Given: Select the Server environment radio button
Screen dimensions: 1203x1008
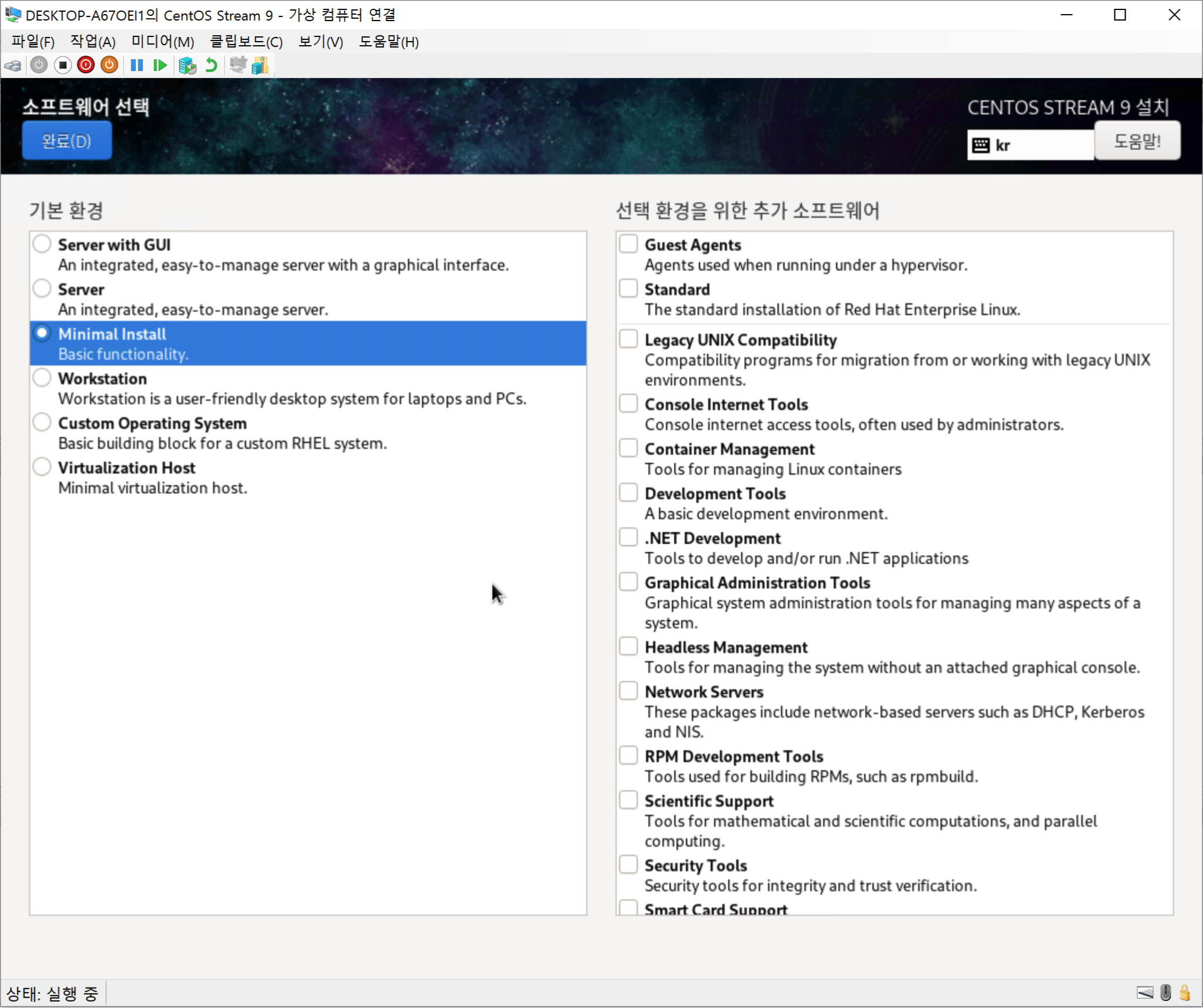Looking at the screenshot, I should click(42, 288).
